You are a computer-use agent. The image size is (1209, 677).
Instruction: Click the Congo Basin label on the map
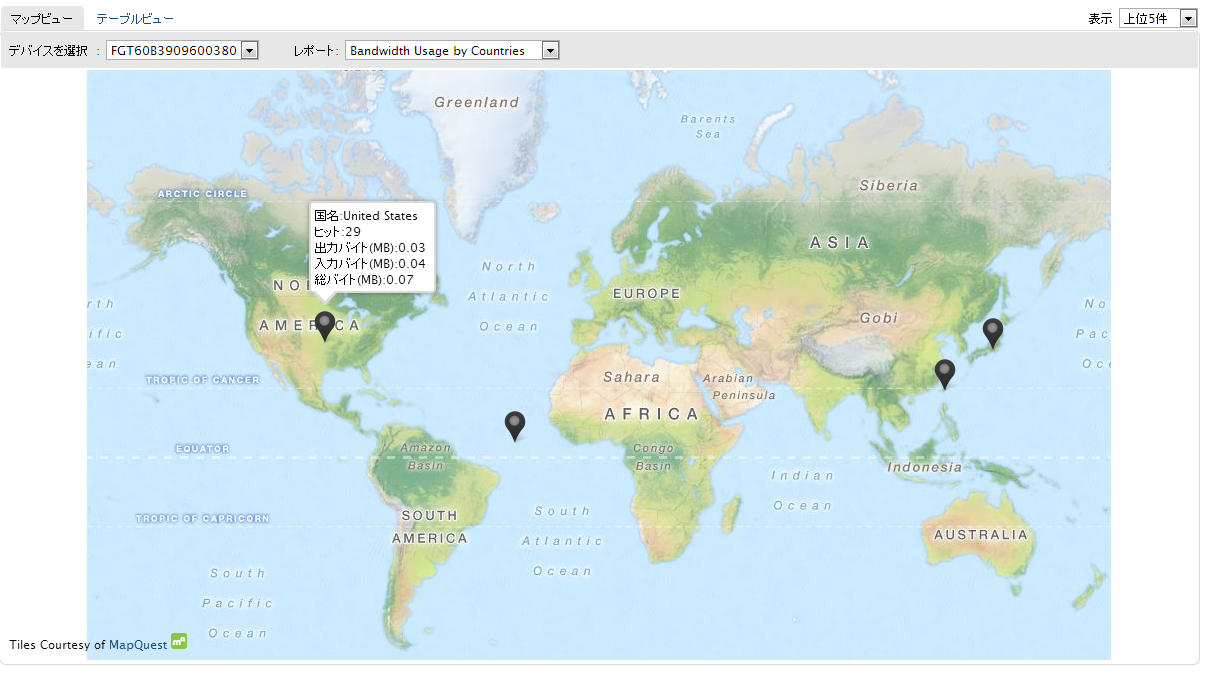[x=653, y=457]
